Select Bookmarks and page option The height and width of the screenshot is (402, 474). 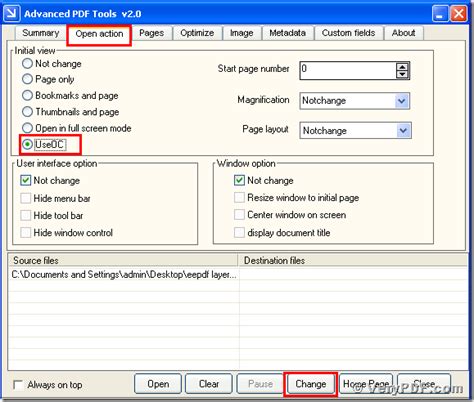point(27,96)
